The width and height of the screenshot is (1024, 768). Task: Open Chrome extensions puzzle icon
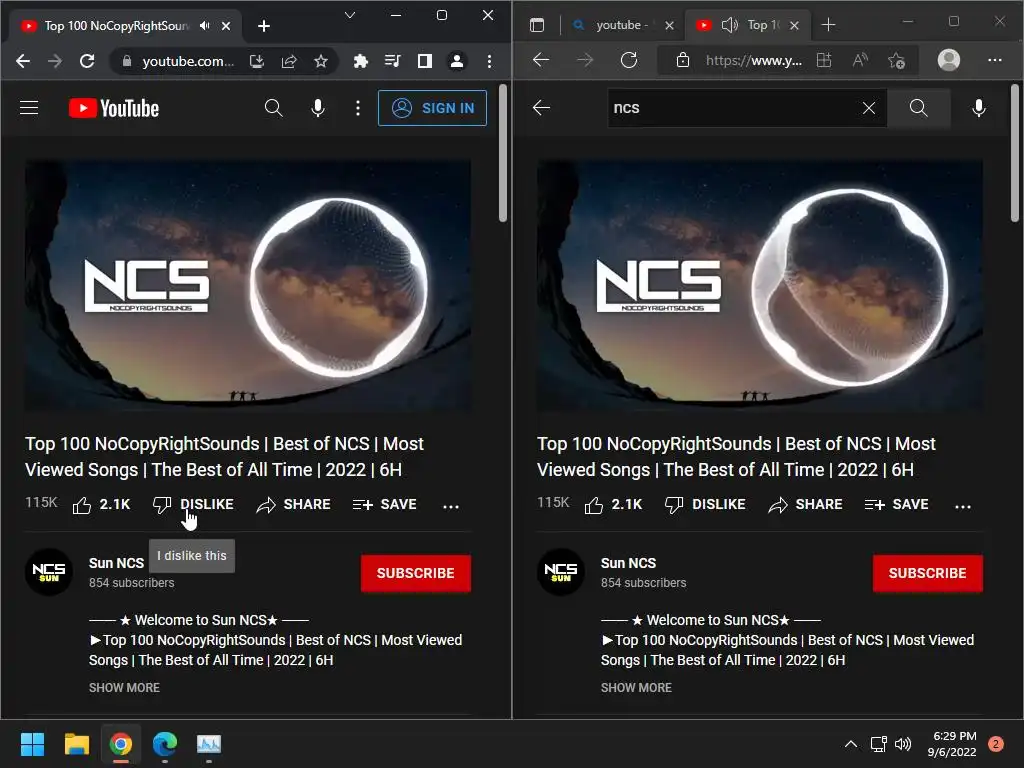360,61
